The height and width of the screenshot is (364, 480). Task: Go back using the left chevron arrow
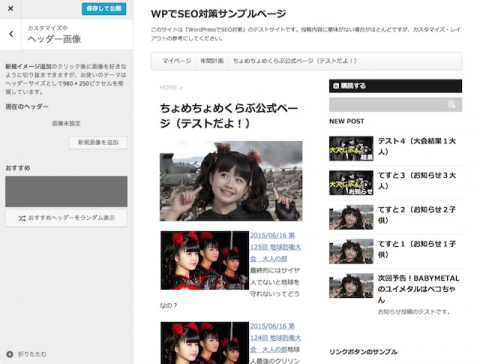[11, 34]
